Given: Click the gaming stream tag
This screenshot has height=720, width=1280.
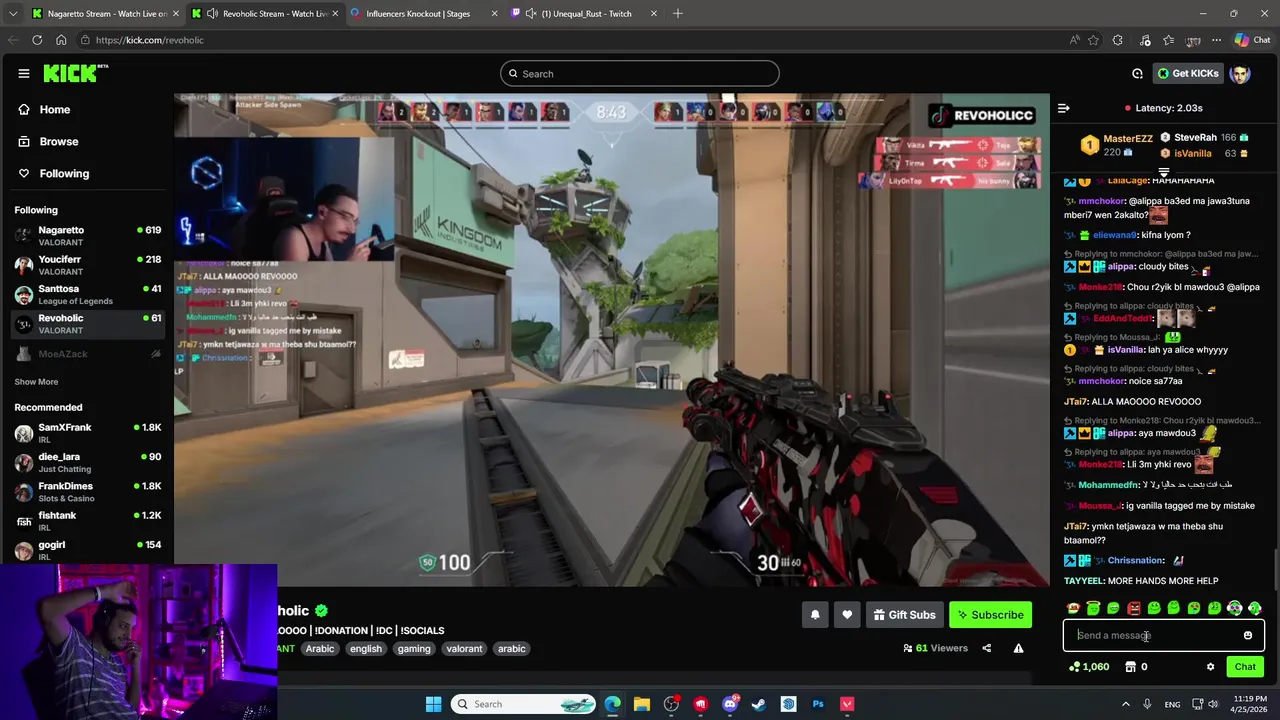Looking at the screenshot, I should (x=414, y=648).
